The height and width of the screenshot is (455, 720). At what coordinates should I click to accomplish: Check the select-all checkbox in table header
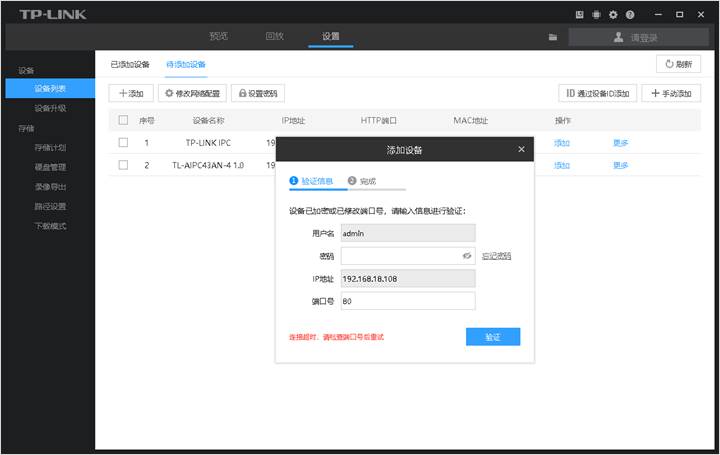tap(123, 120)
